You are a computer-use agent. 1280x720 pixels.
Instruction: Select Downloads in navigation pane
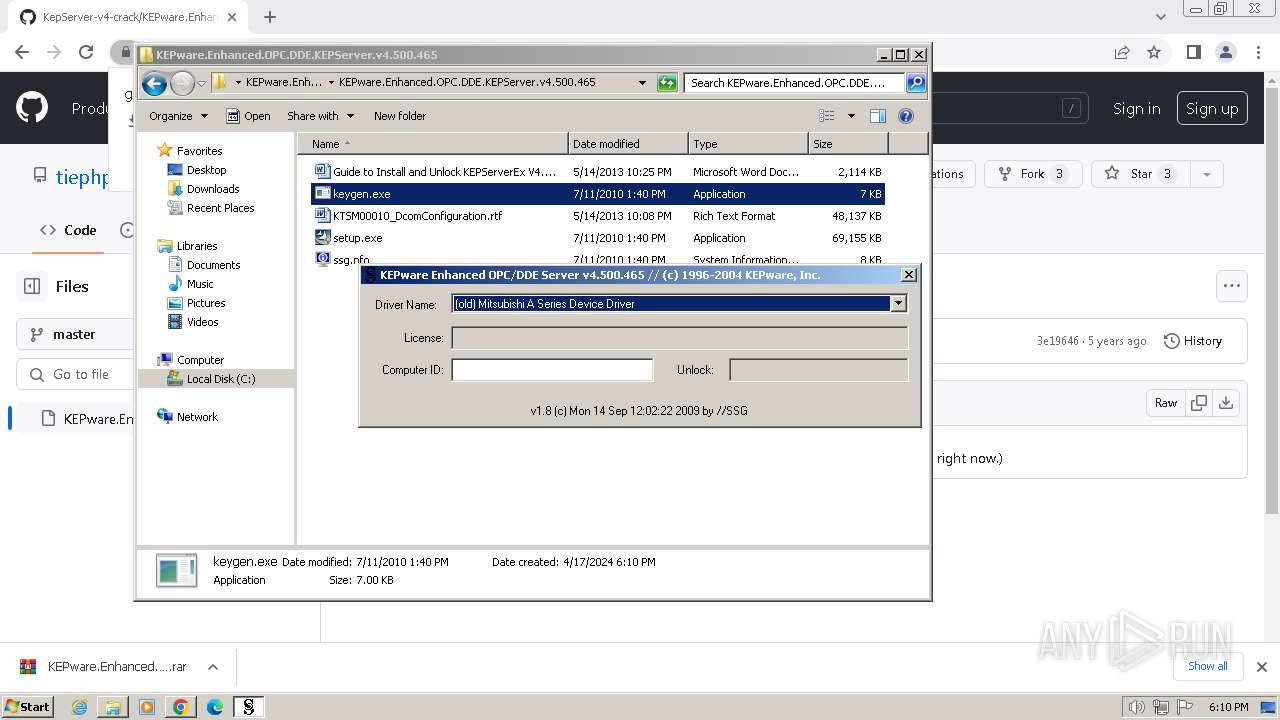213,189
